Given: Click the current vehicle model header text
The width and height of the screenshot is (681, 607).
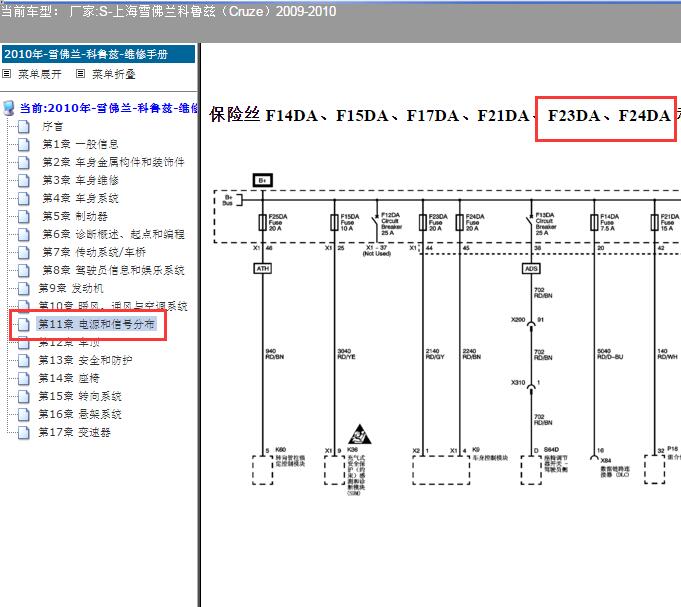Looking at the screenshot, I should 169,11.
